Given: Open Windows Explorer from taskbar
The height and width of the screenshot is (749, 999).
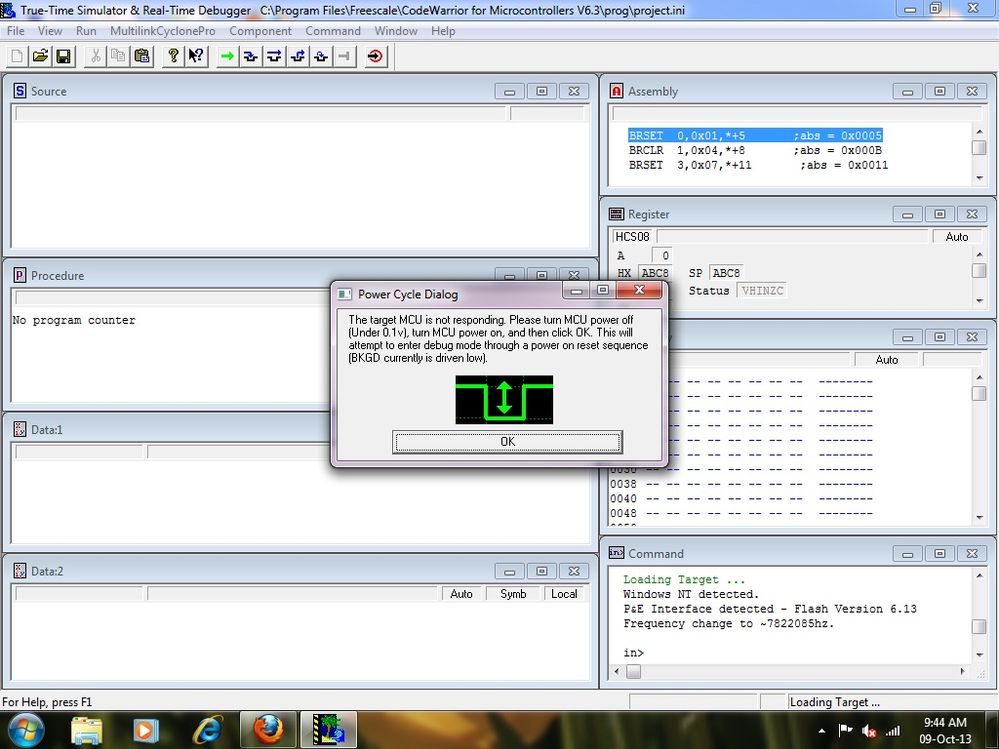Looking at the screenshot, I should 87,730.
